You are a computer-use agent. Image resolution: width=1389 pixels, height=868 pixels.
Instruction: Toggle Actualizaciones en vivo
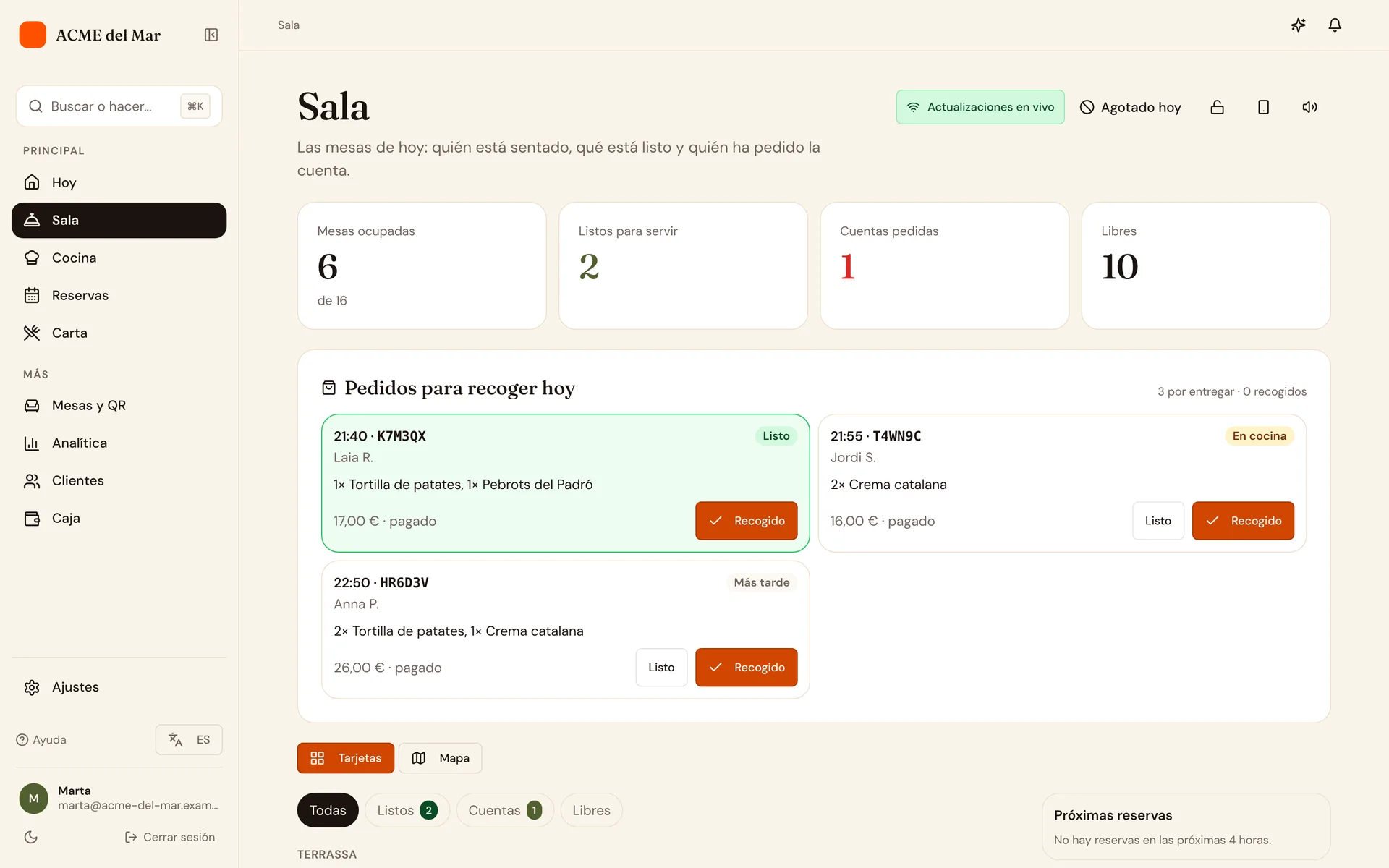[x=980, y=107]
